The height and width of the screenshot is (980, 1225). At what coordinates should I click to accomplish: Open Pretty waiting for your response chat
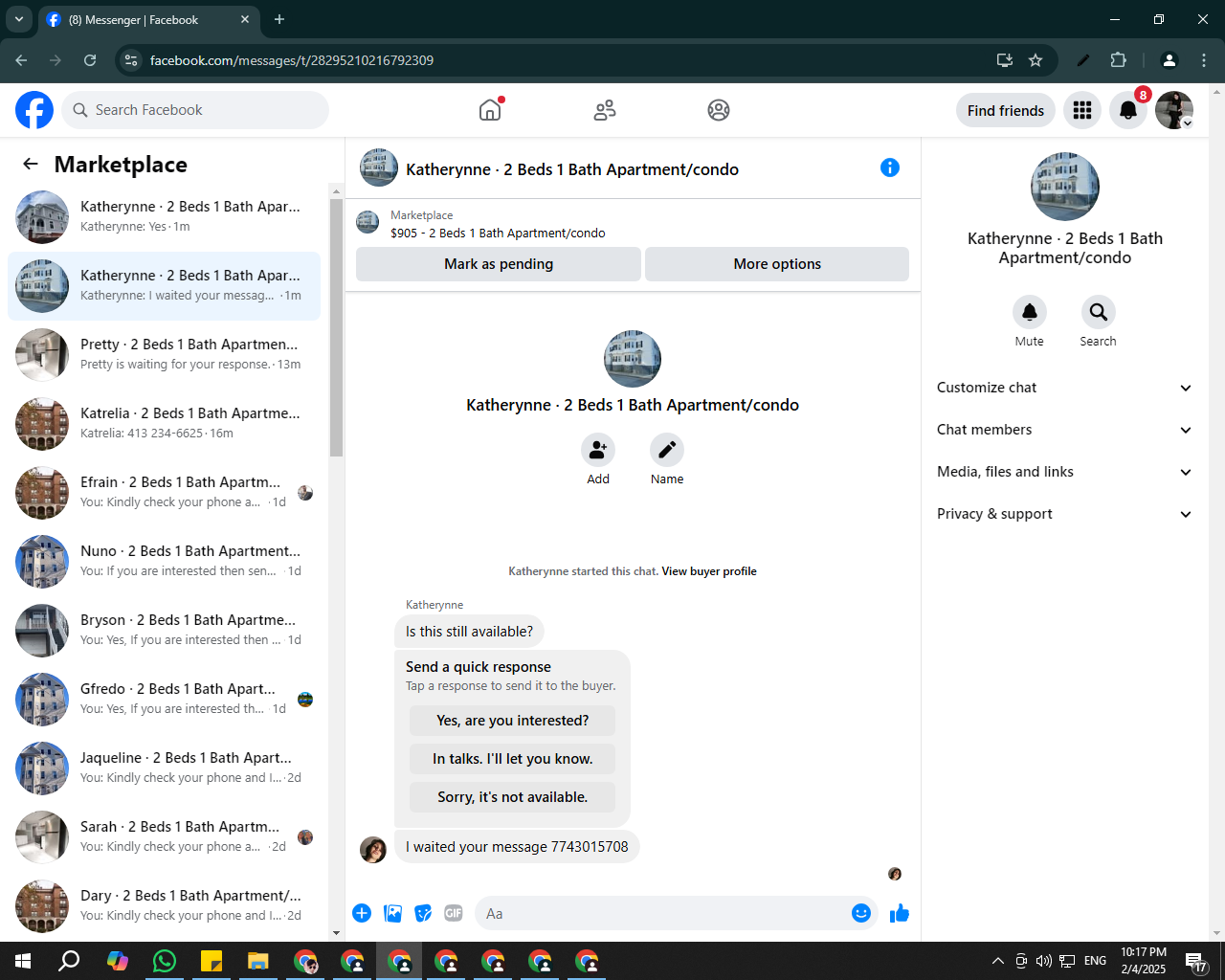click(164, 355)
